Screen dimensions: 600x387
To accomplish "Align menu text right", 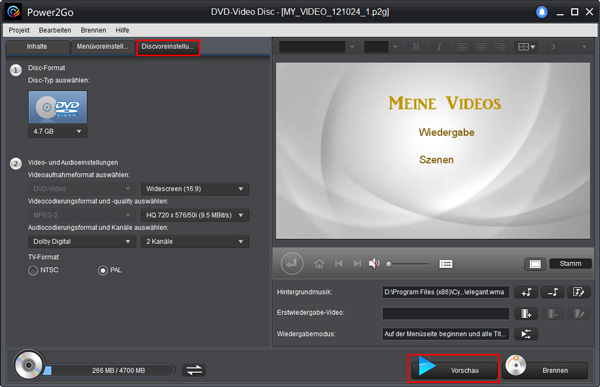I will (500, 47).
